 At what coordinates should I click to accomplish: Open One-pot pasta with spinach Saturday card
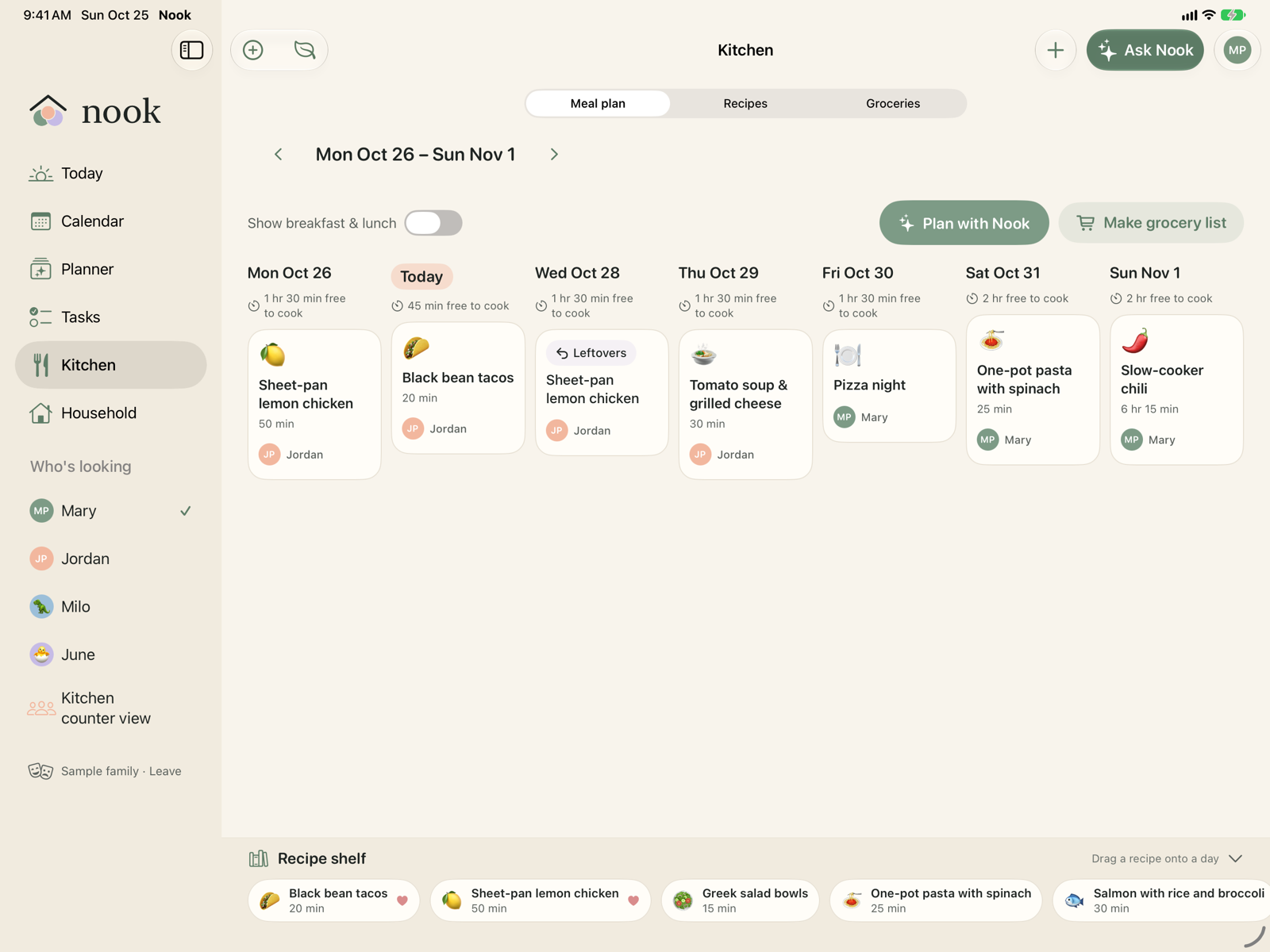pos(1033,390)
